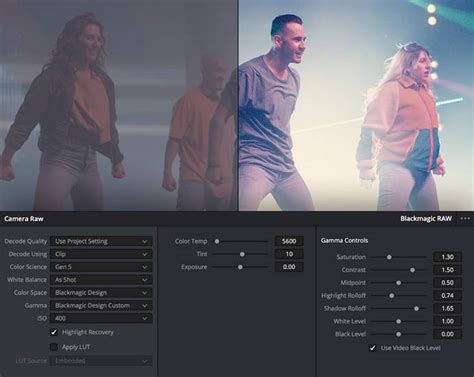Select the Color Temp 5600 value field
The height and width of the screenshot is (377, 474).
click(289, 241)
